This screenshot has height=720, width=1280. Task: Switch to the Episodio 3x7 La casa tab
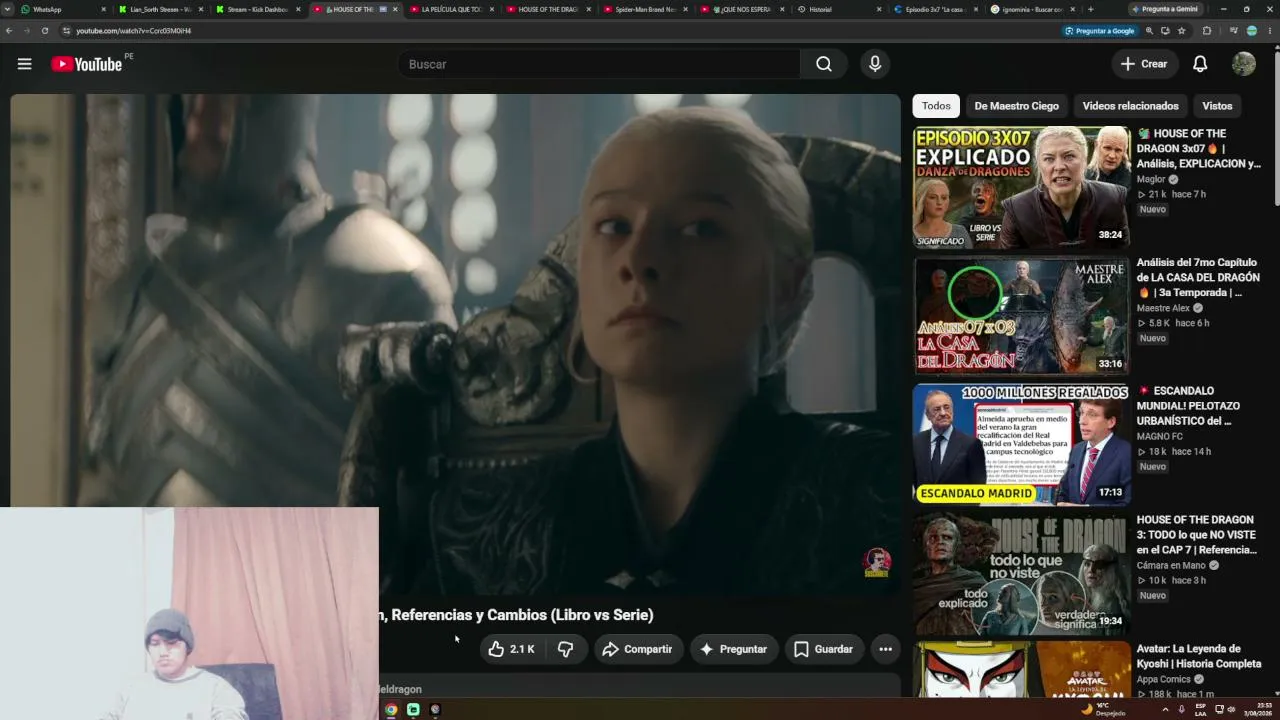coord(935,9)
